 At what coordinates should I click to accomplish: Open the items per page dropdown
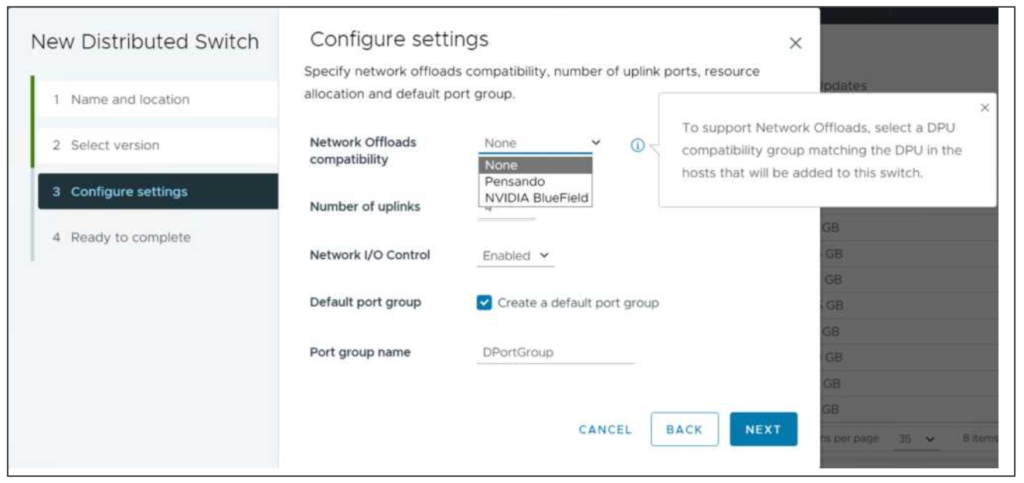click(916, 439)
